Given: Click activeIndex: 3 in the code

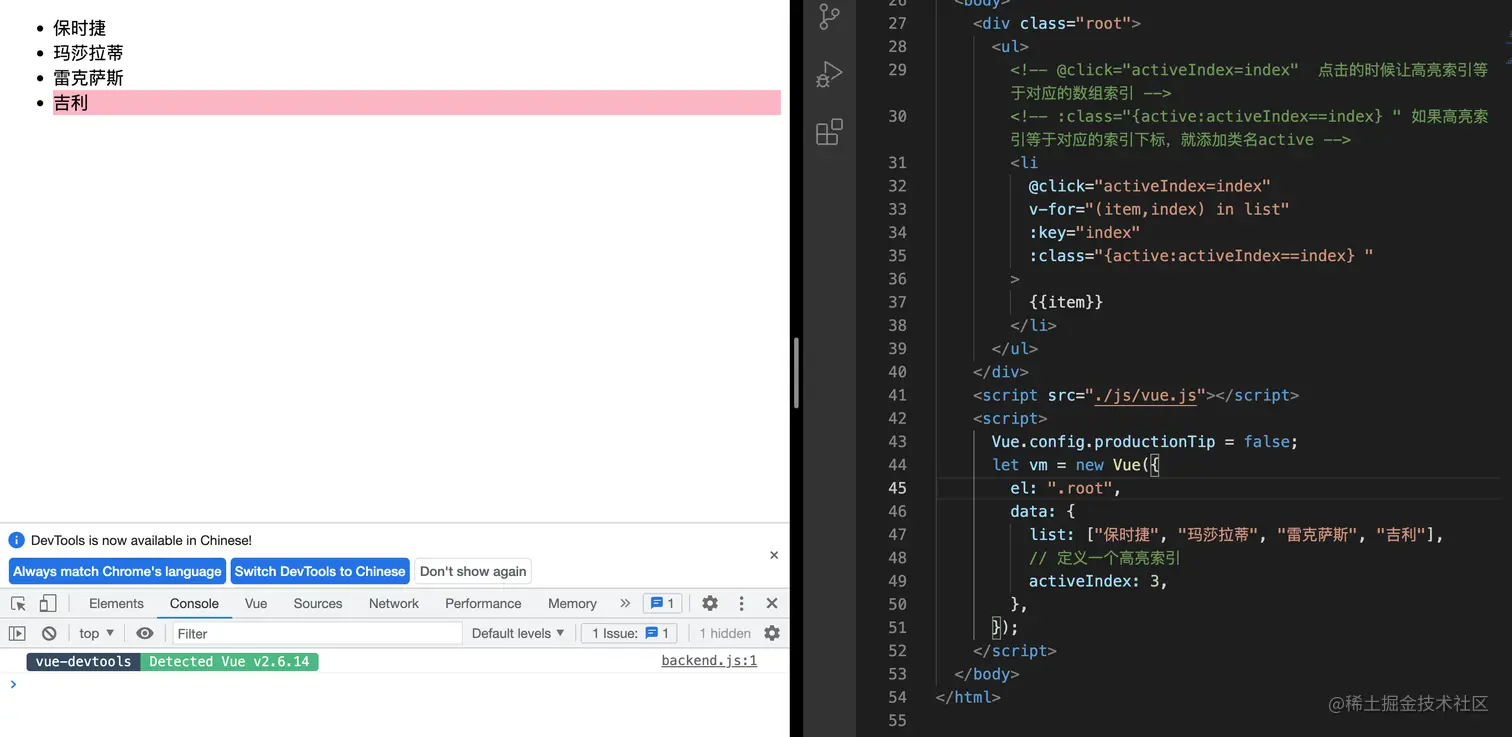Looking at the screenshot, I should 1098,581.
